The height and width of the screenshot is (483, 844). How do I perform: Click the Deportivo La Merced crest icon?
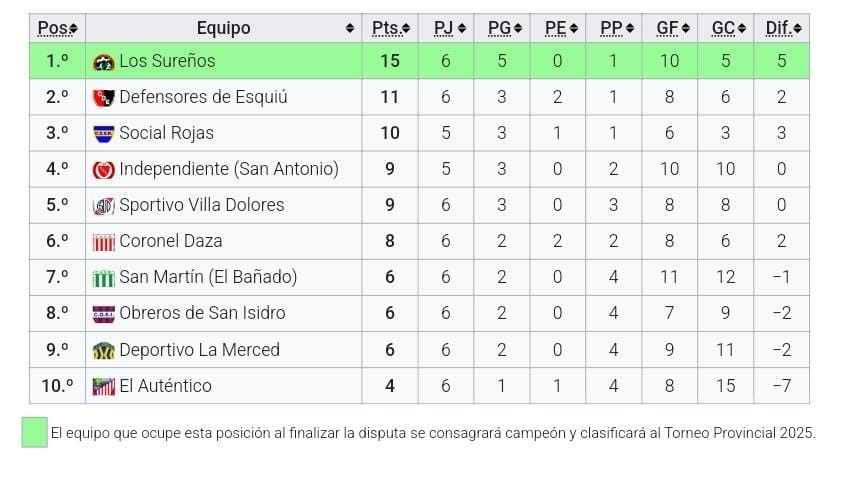(x=103, y=351)
